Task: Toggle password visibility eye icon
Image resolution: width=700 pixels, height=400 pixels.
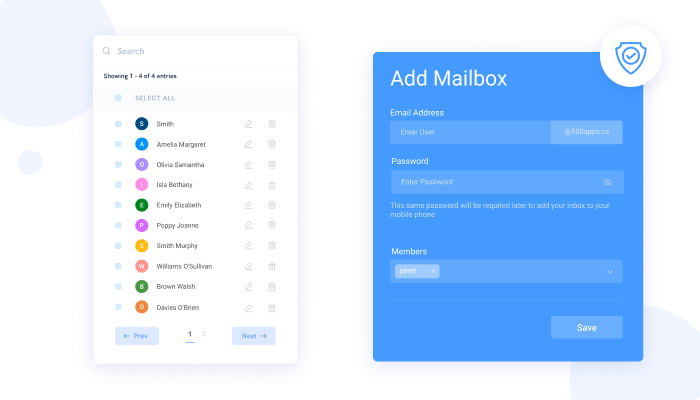Action: coord(607,182)
